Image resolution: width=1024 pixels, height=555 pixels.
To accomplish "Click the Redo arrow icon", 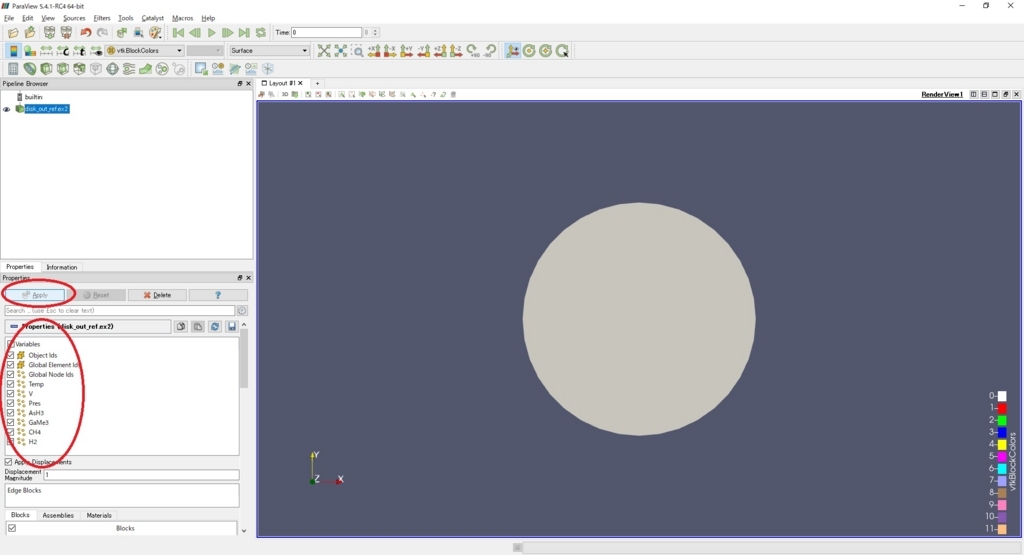I will click(103, 33).
